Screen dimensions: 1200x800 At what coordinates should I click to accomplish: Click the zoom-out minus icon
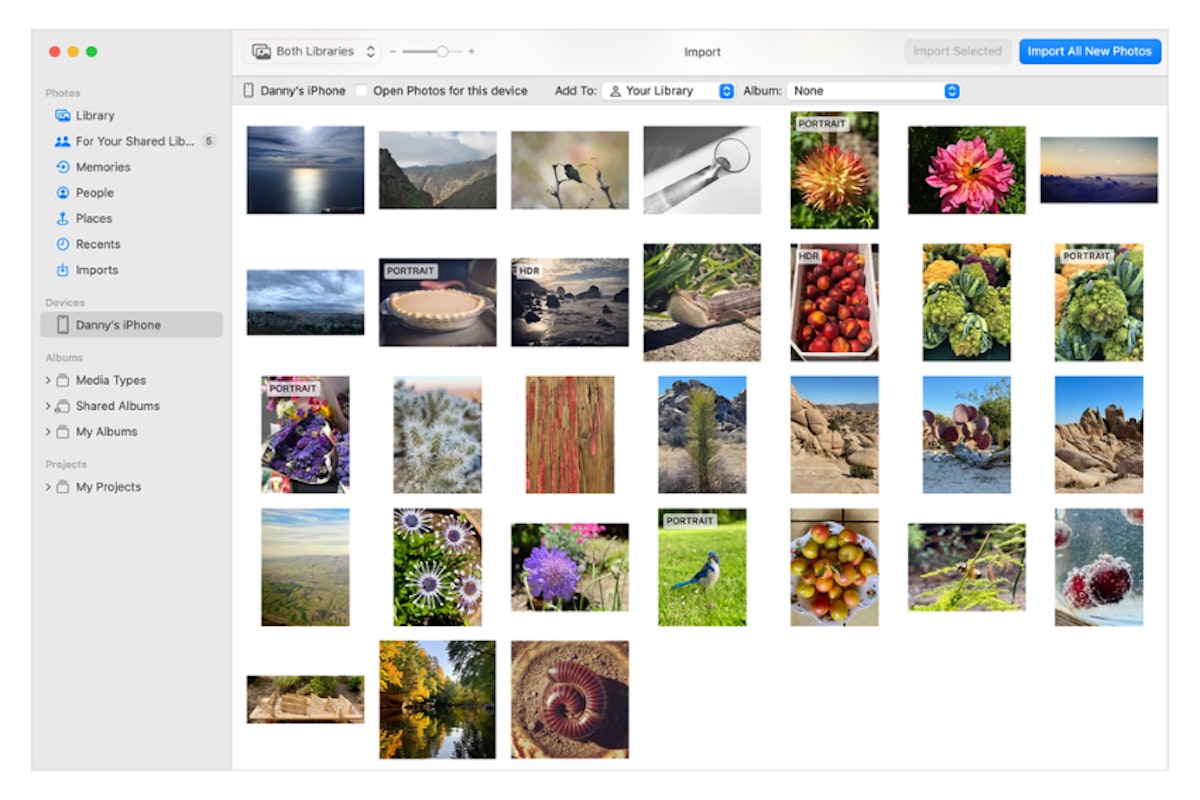tap(393, 51)
